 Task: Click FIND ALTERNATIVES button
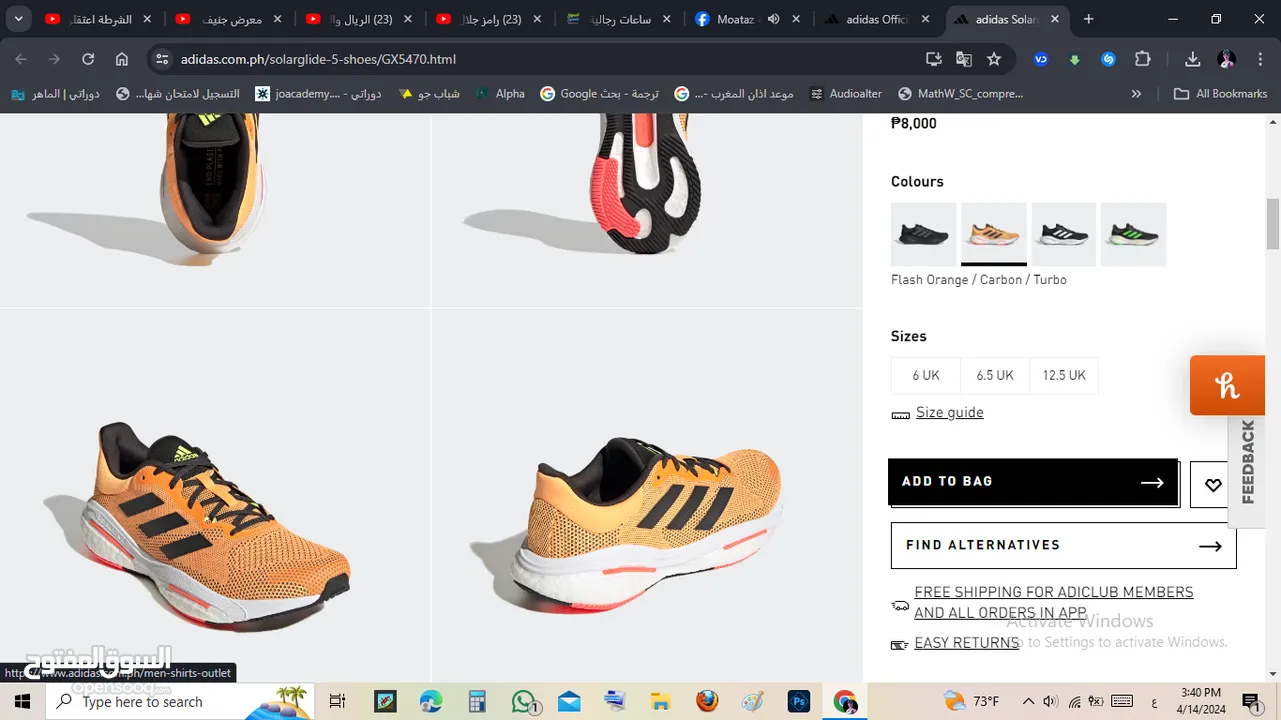[x=1064, y=546]
